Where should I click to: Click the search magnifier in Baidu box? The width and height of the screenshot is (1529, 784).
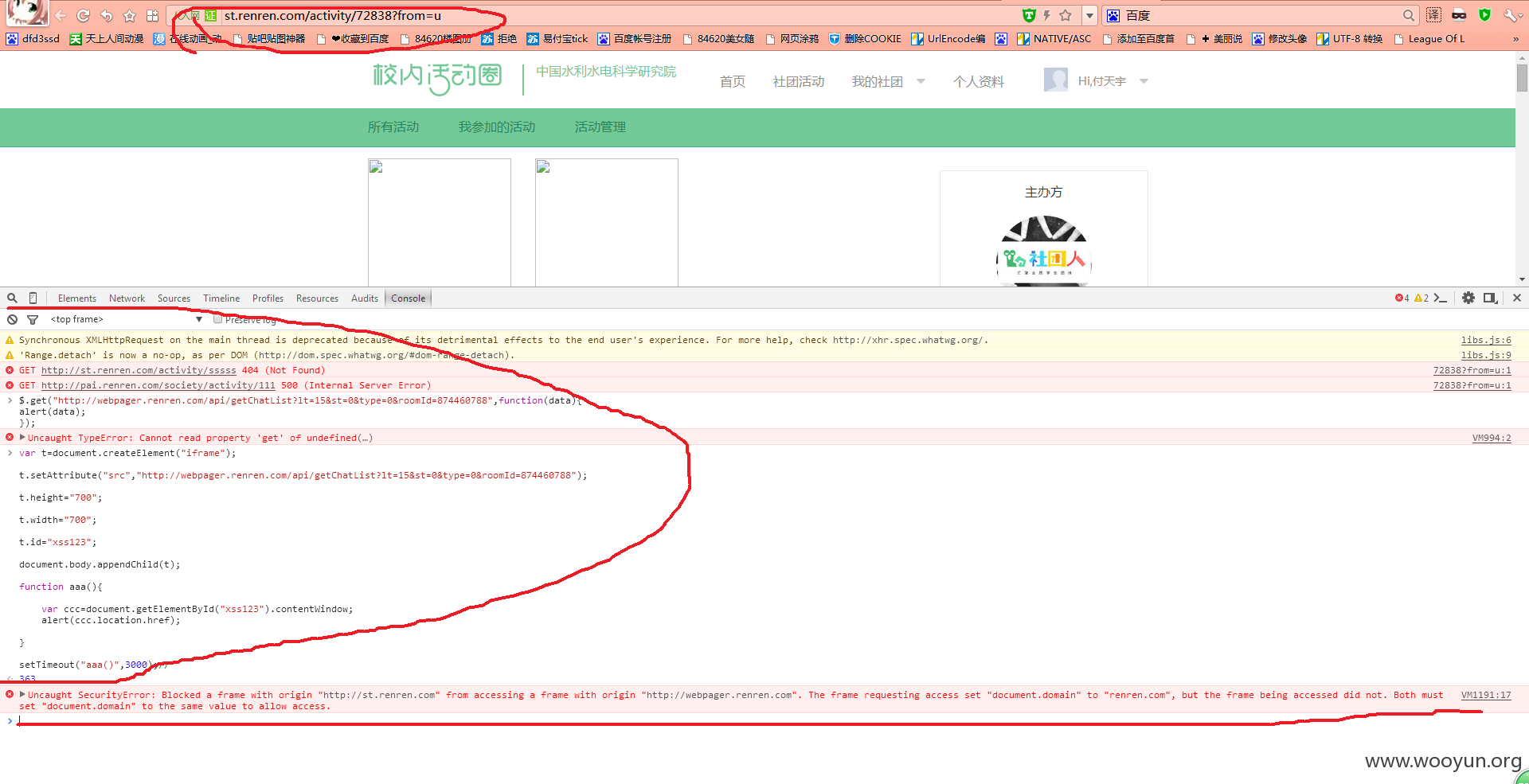pyautogui.click(x=1408, y=15)
